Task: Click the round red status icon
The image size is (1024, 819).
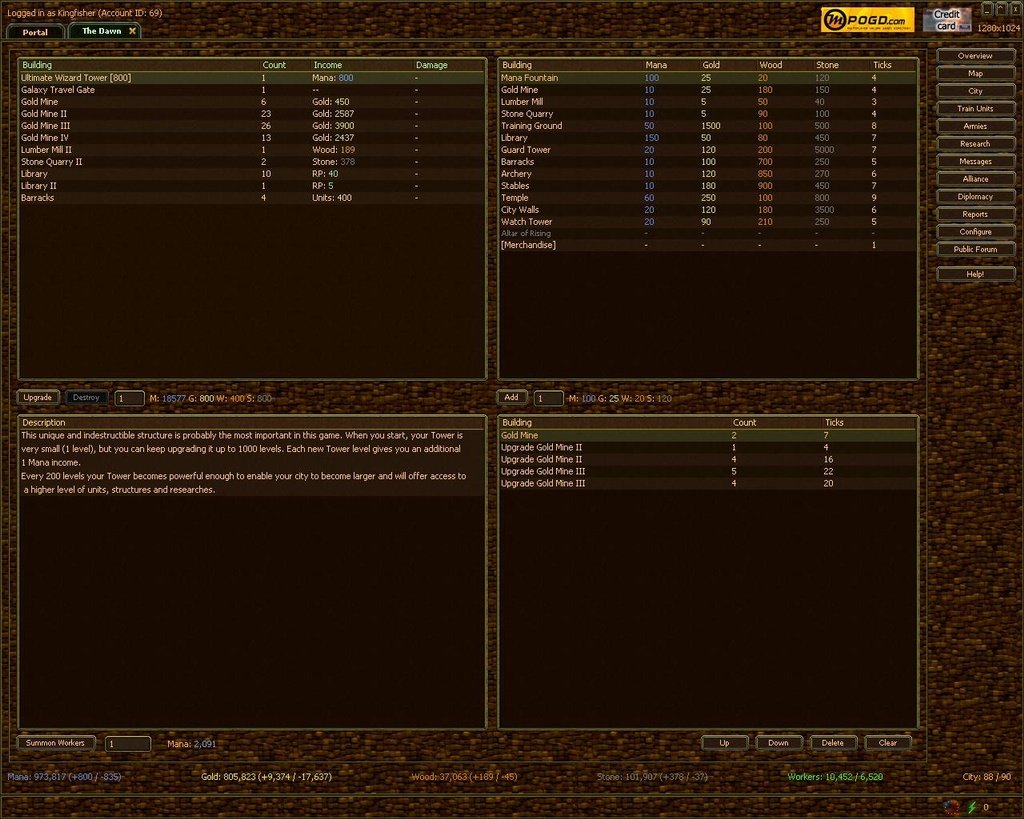Action: 951,807
